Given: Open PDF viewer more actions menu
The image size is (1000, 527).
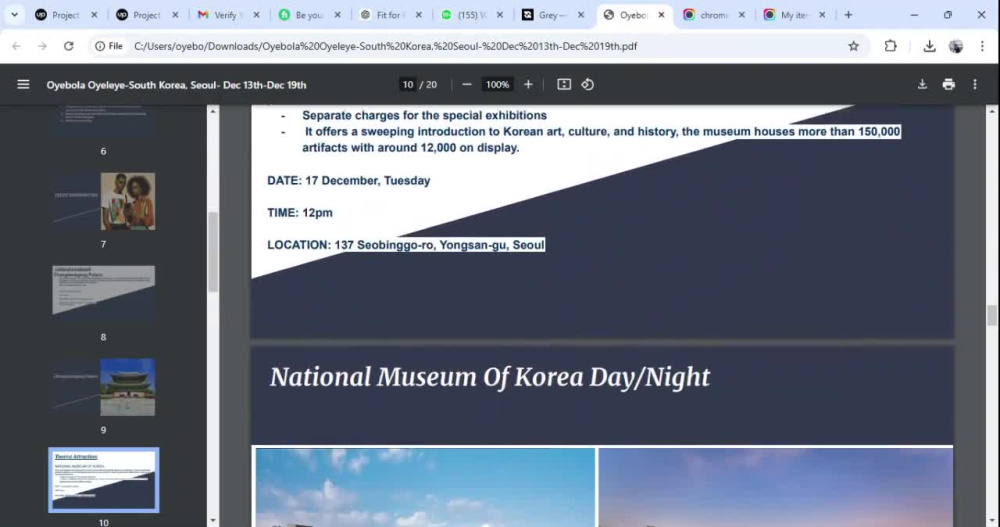Looking at the screenshot, I should click(974, 84).
